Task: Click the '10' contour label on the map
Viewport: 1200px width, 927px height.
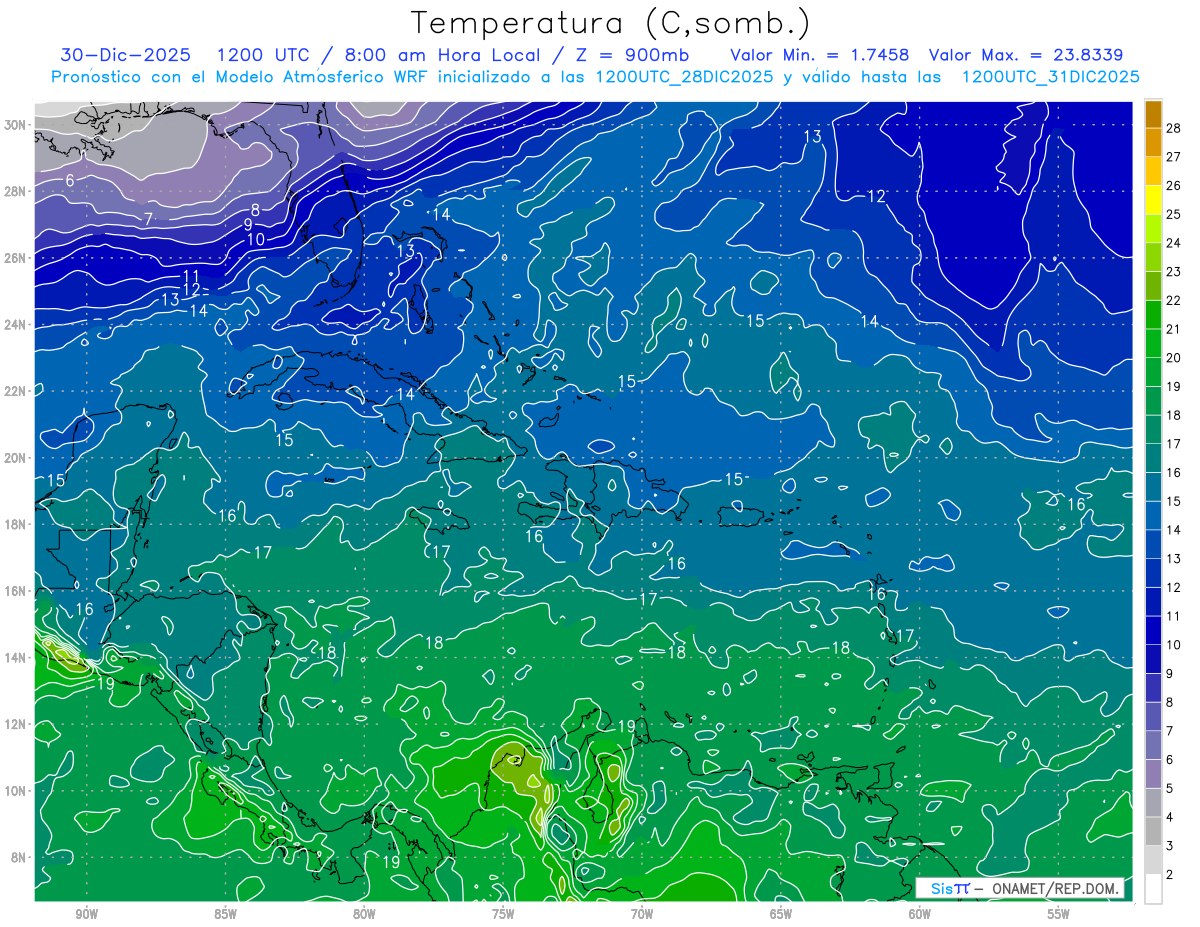Action: (x=256, y=240)
